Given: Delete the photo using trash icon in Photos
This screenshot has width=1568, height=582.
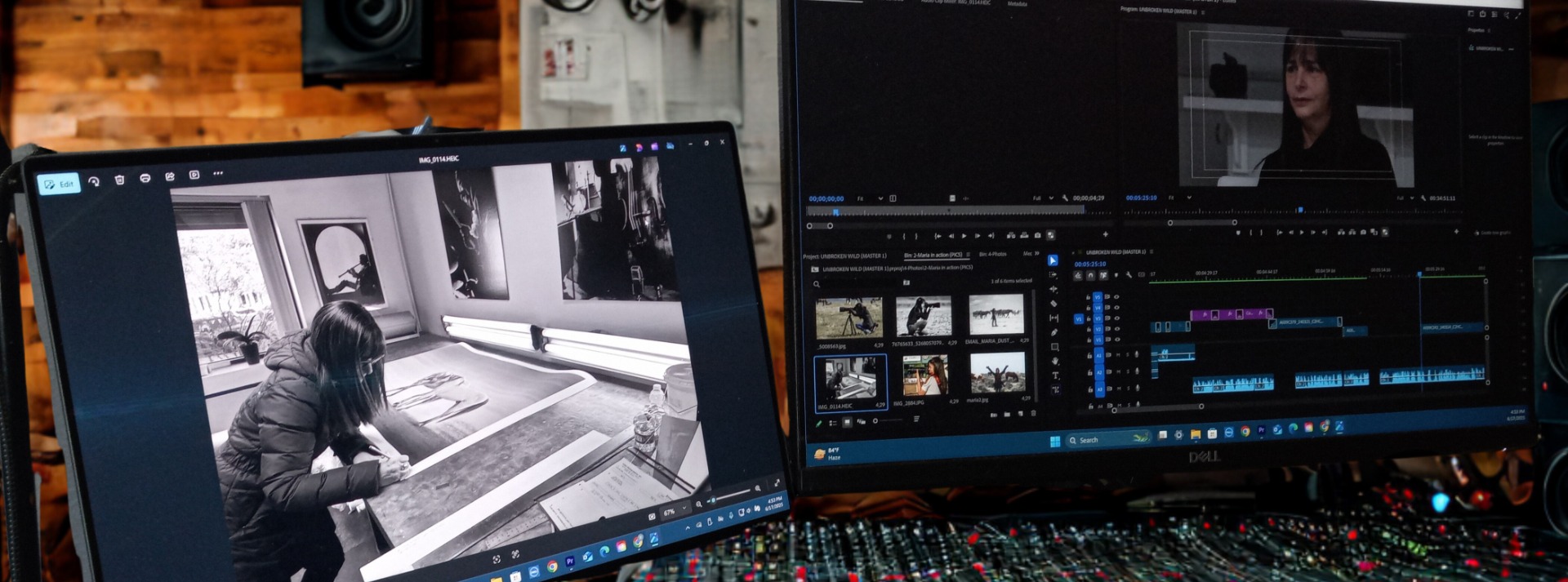Looking at the screenshot, I should click(x=119, y=180).
